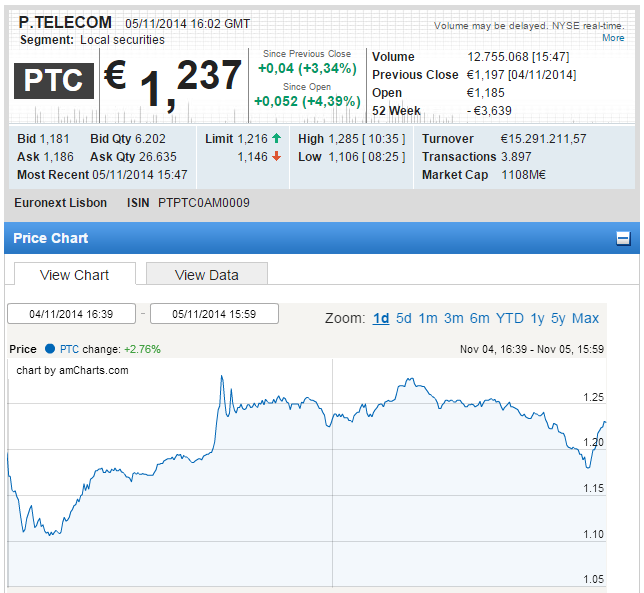Screen dimensions: 644x593
Task: Click the 52 Week range value
Action: point(489,111)
